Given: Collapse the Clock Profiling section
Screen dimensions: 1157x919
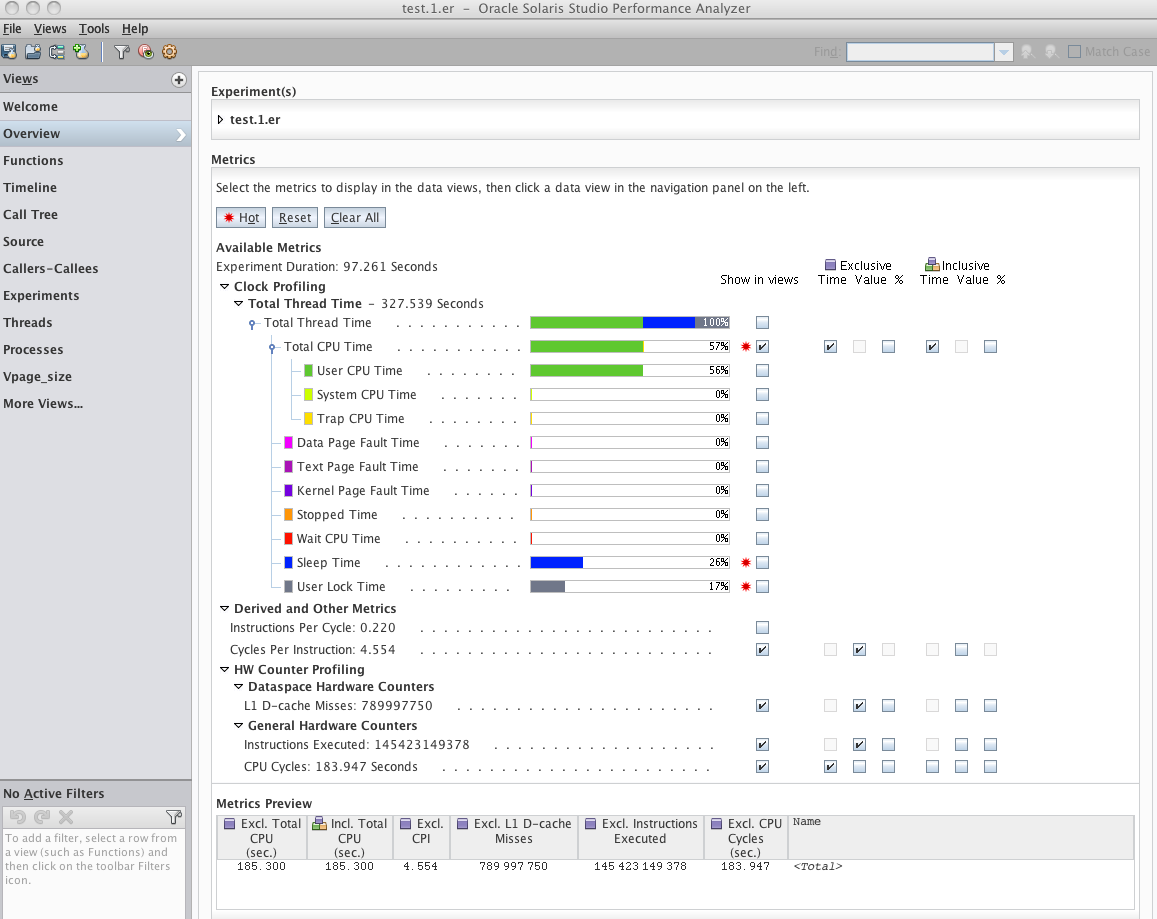Looking at the screenshot, I should coord(224,286).
